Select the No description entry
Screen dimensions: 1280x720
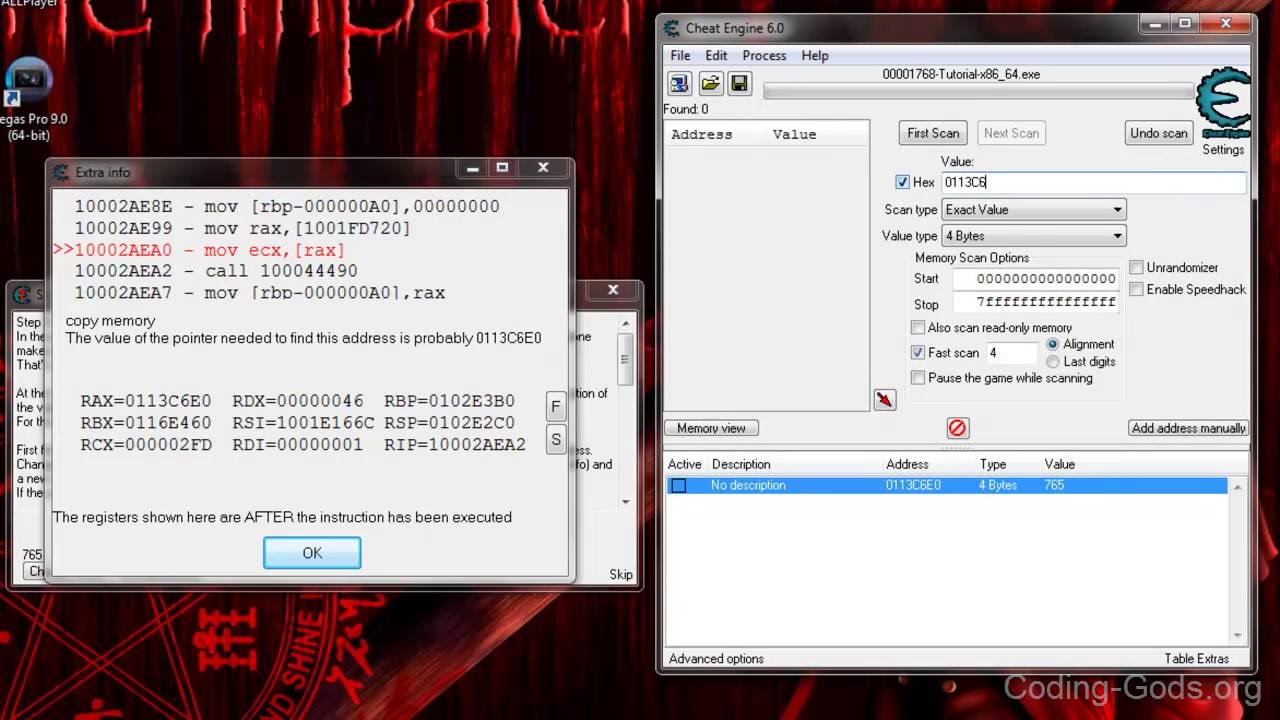pos(748,485)
